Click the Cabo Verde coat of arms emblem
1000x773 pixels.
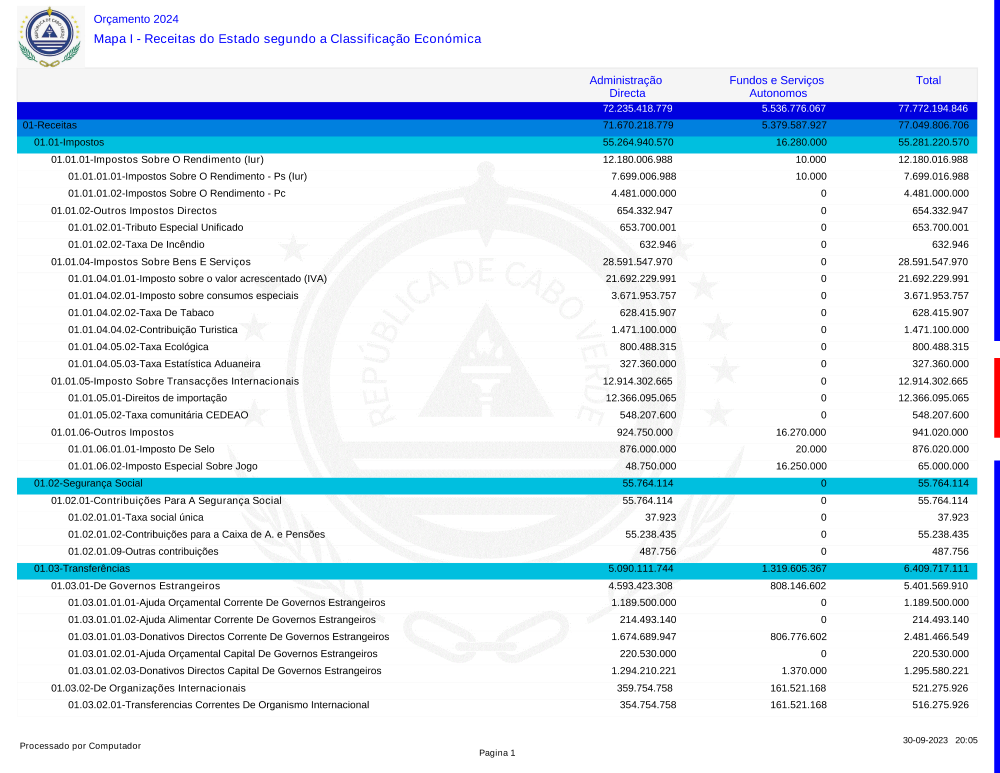click(49, 35)
